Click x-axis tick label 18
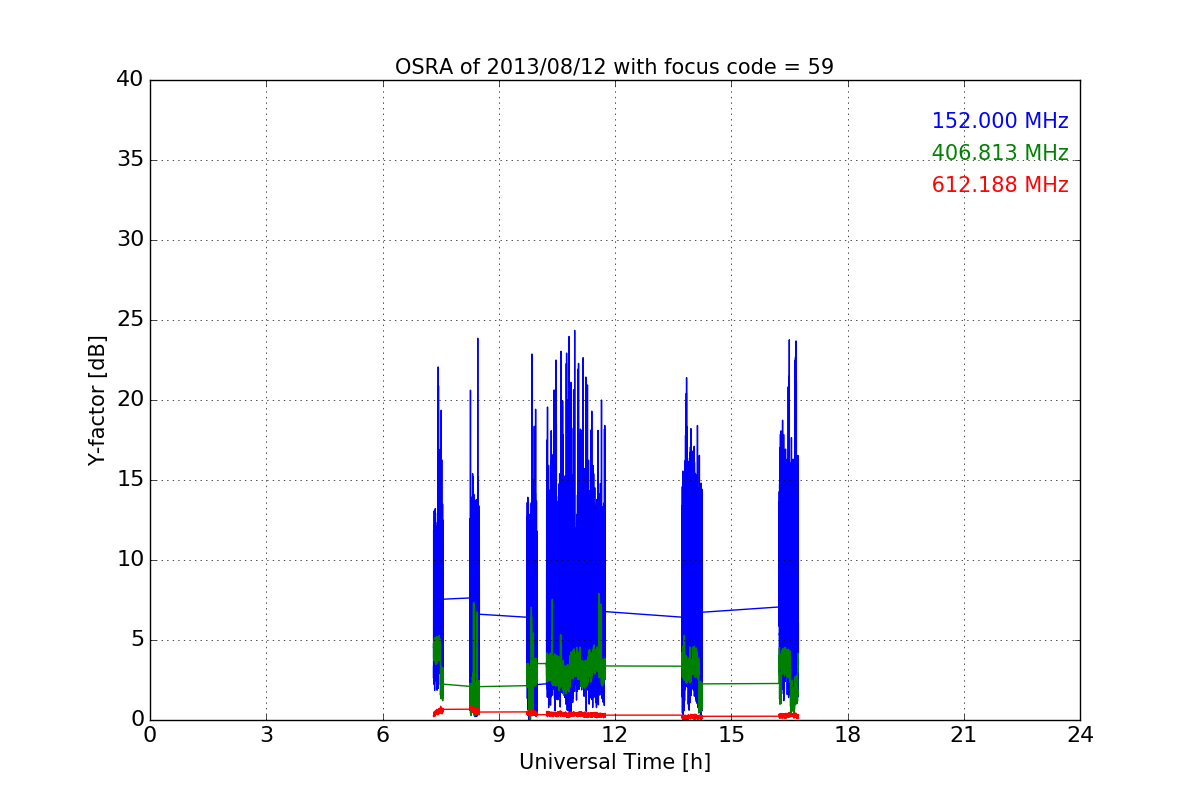 [848, 735]
